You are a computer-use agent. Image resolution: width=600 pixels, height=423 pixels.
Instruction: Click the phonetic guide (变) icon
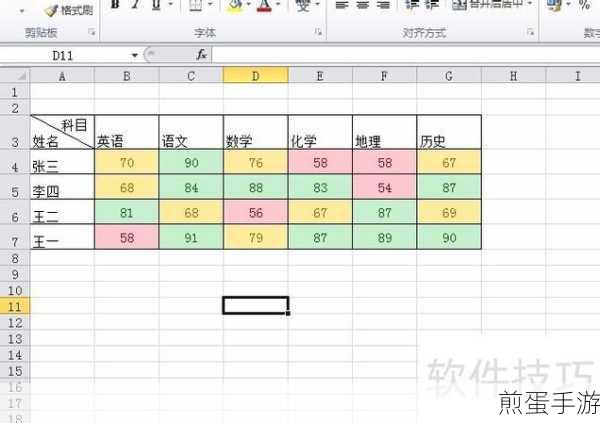pos(303,5)
